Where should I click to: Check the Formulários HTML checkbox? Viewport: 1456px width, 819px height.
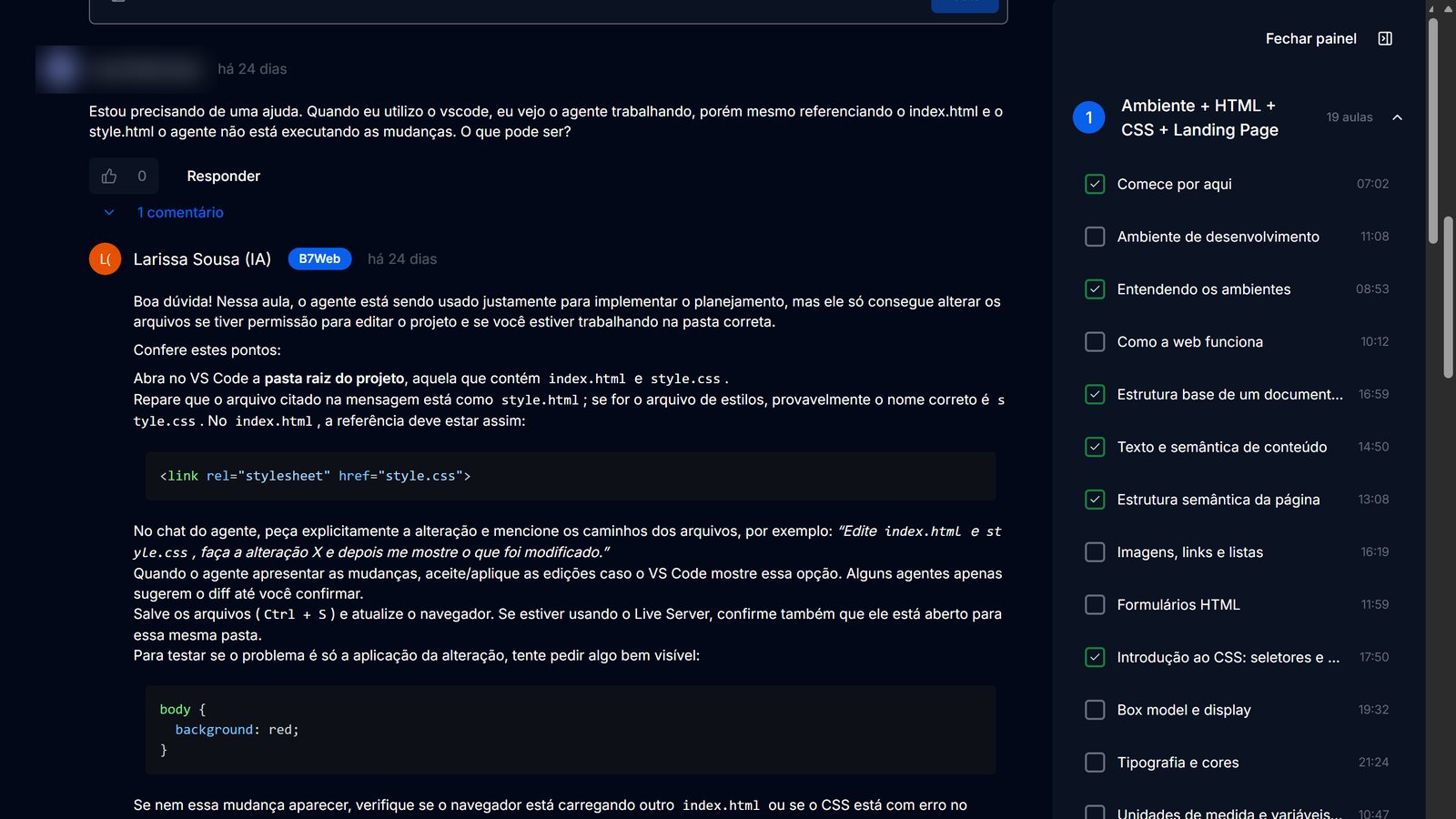[1095, 605]
